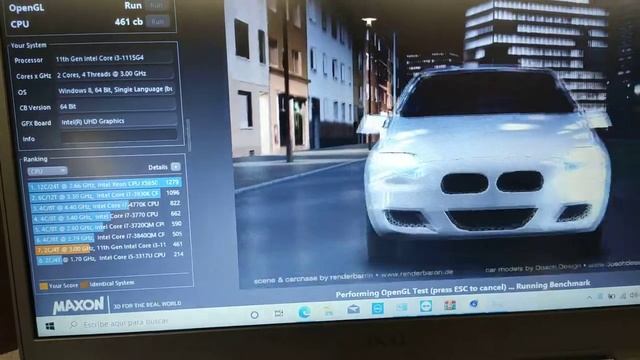Toggle the ranking Details button

pyautogui.click(x=176, y=167)
